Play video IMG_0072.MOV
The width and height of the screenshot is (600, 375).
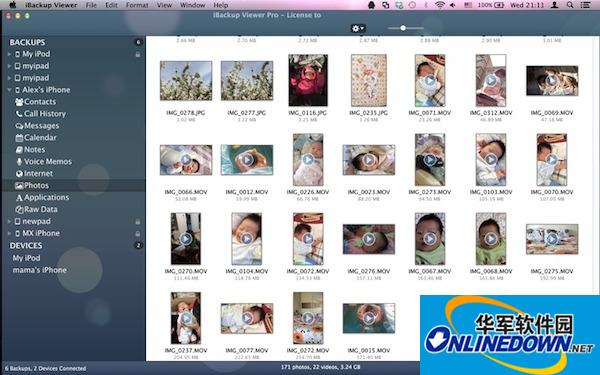(308, 239)
